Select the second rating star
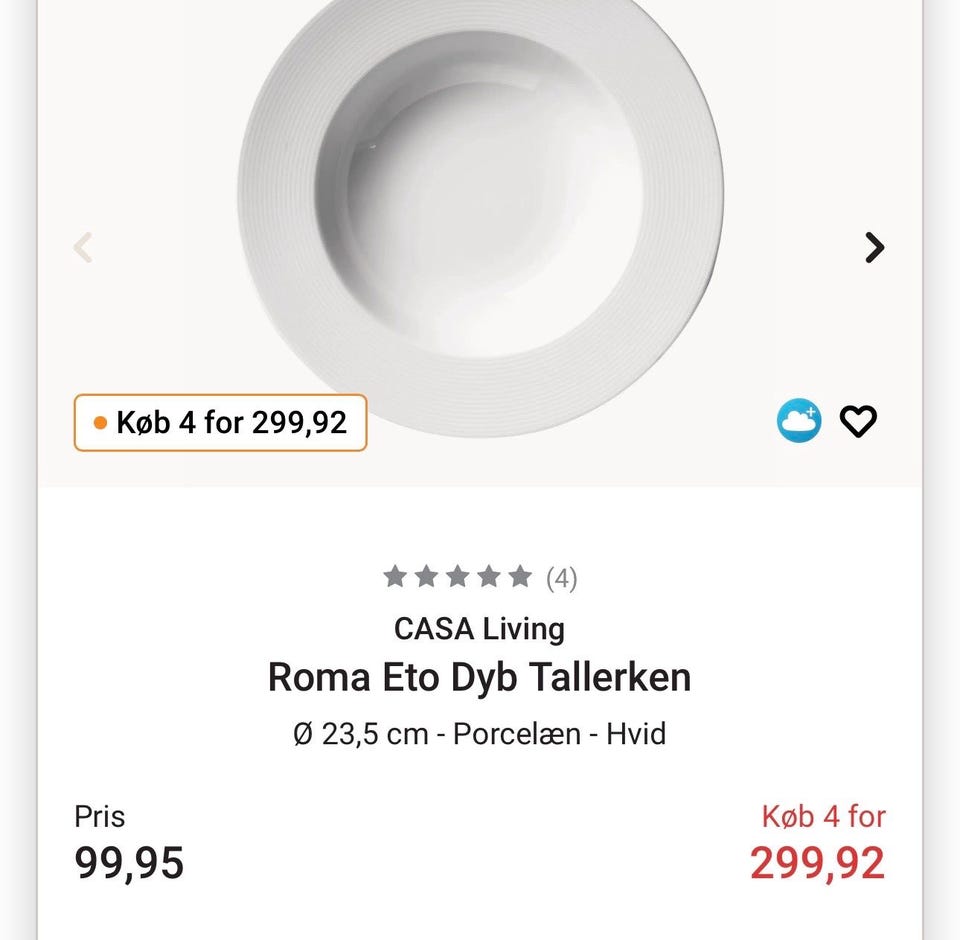 (x=426, y=576)
